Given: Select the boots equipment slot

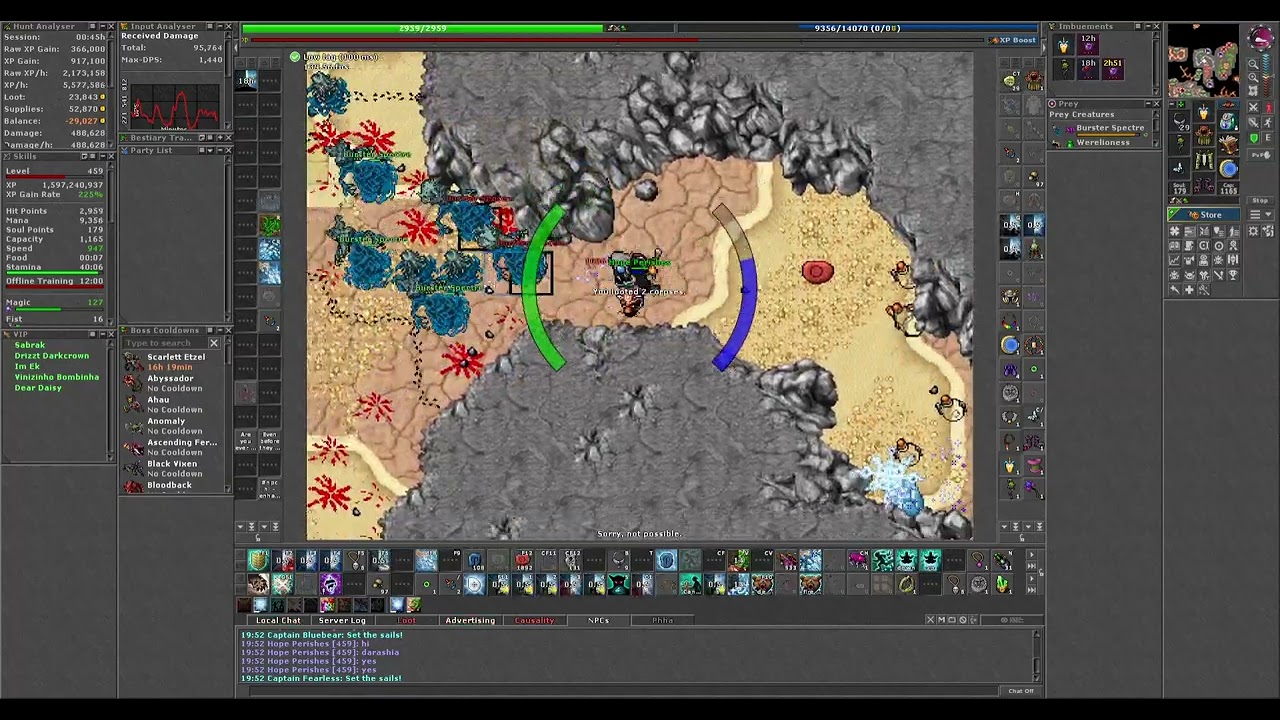Looking at the screenshot, I should pyautogui.click(x=1204, y=184).
